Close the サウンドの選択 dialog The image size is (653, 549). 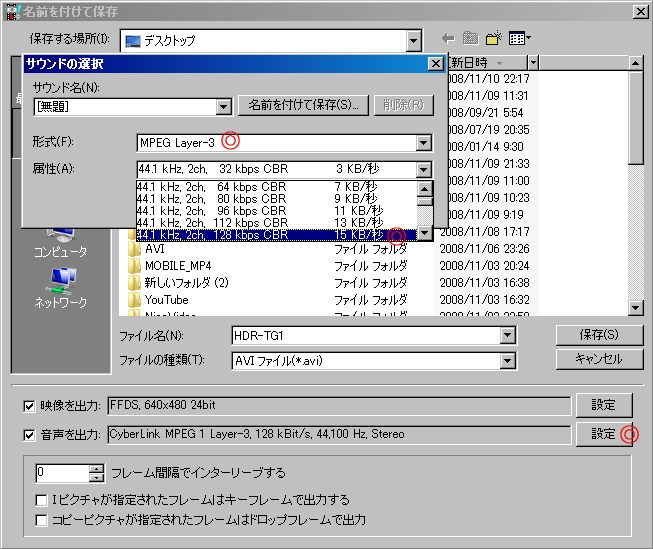coord(436,64)
